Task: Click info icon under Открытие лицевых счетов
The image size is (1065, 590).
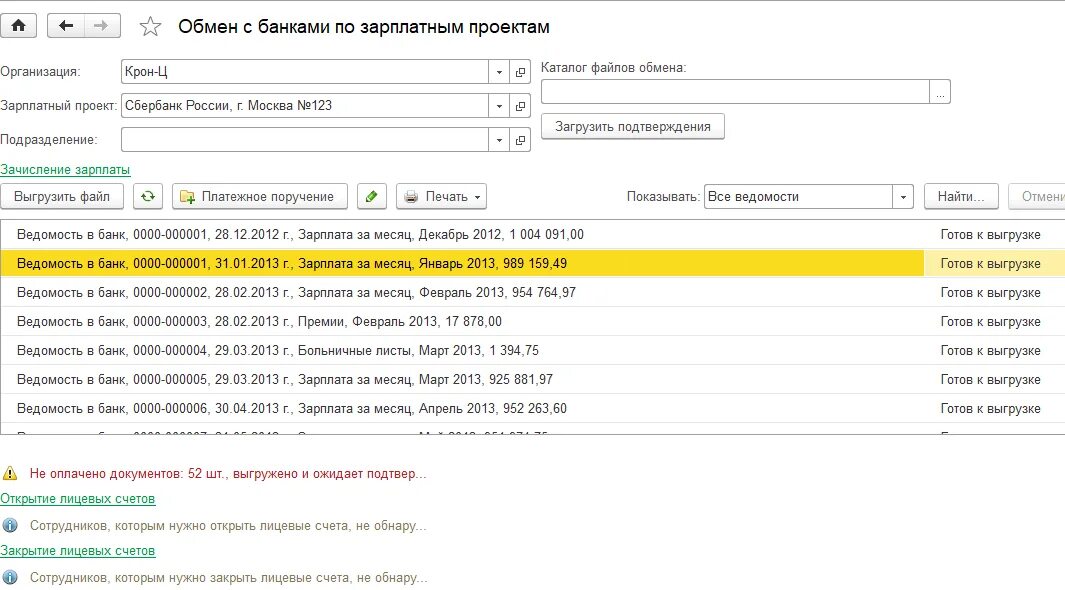Action: [x=10, y=526]
